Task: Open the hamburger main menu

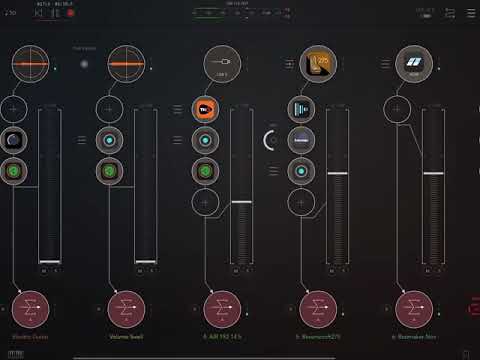Action: point(471,13)
